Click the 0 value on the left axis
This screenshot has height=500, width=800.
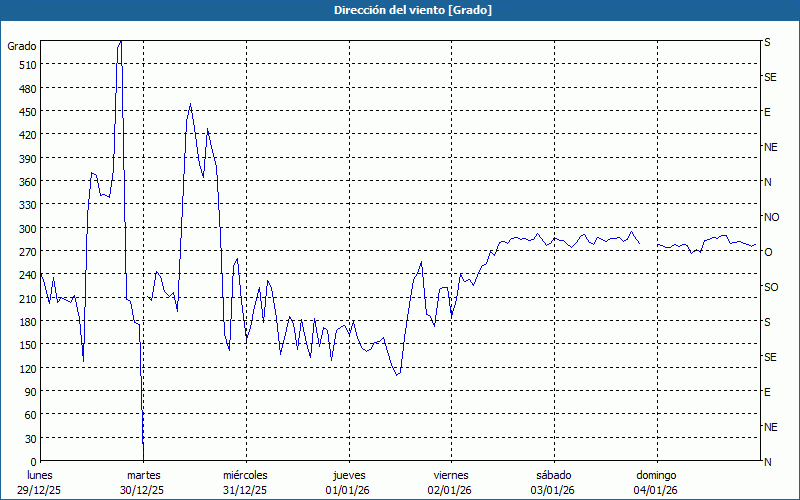(x=32, y=462)
